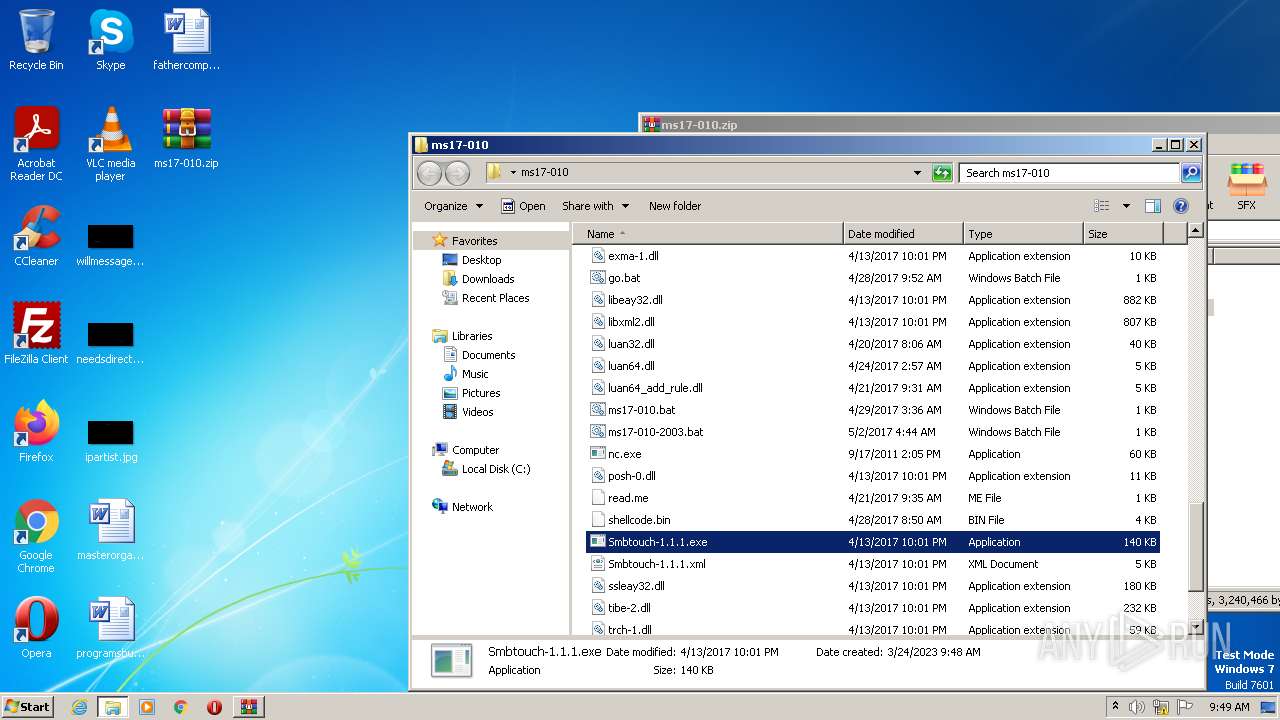1280x720 pixels.
Task: Select the masterorga Word document icon
Action: 110,530
